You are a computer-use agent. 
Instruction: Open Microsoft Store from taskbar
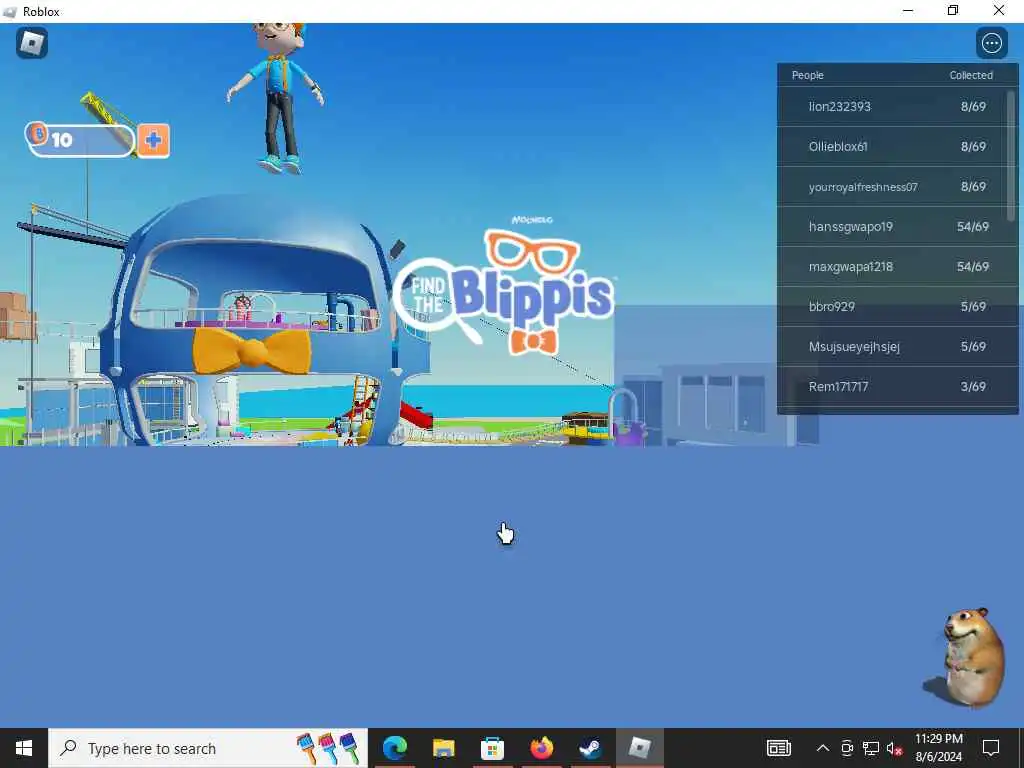pos(492,748)
